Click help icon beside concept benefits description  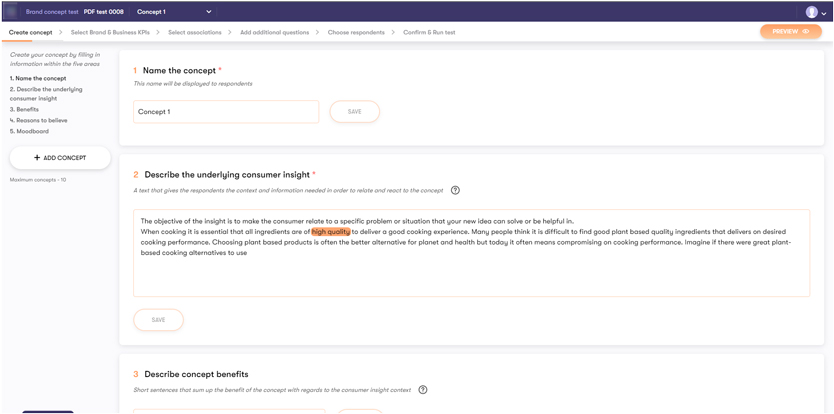point(423,390)
